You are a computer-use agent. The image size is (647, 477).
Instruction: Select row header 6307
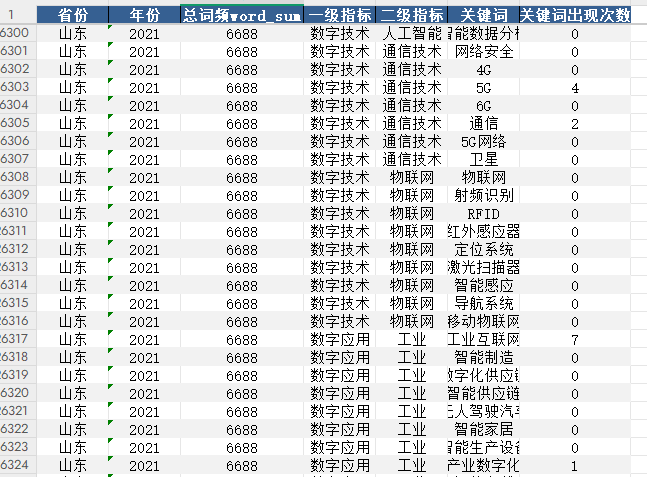18,159
